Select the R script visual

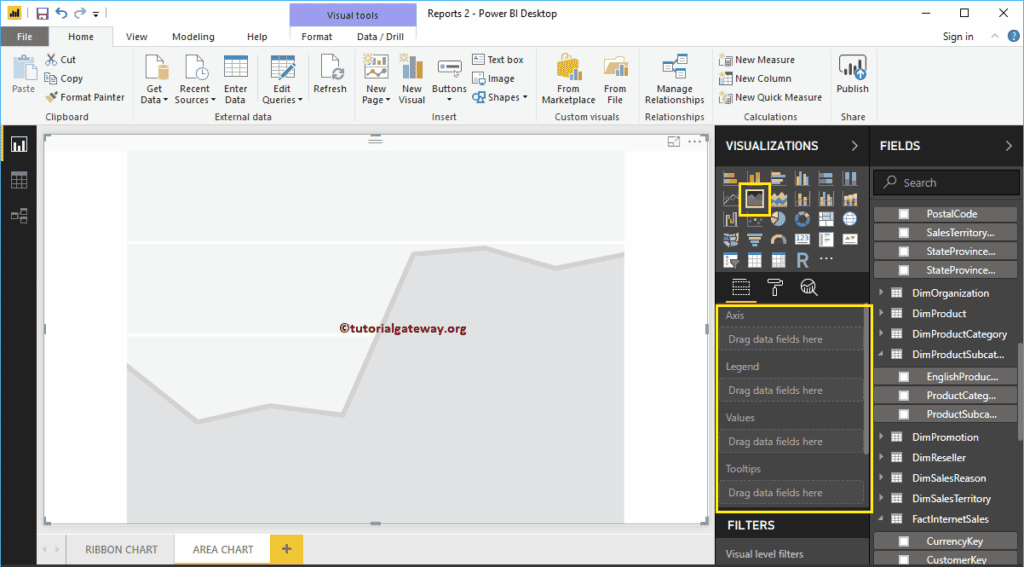[x=802, y=260]
